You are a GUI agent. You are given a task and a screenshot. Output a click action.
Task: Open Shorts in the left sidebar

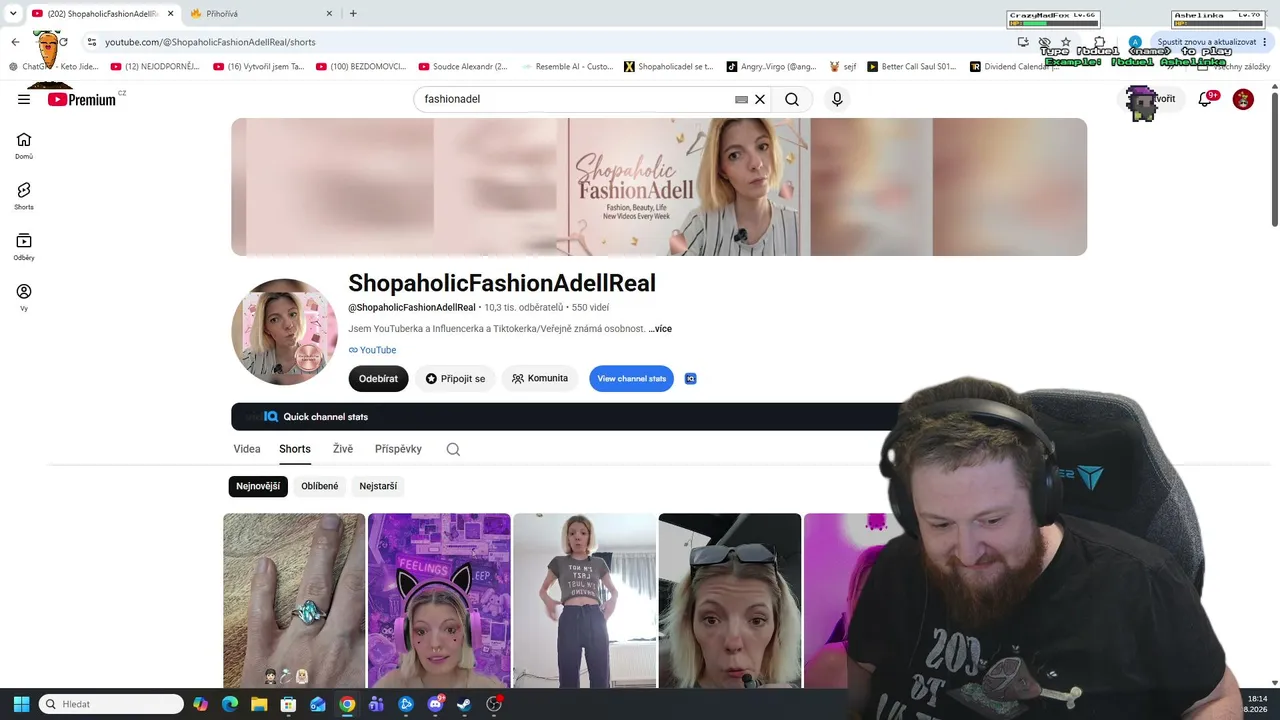(x=24, y=196)
